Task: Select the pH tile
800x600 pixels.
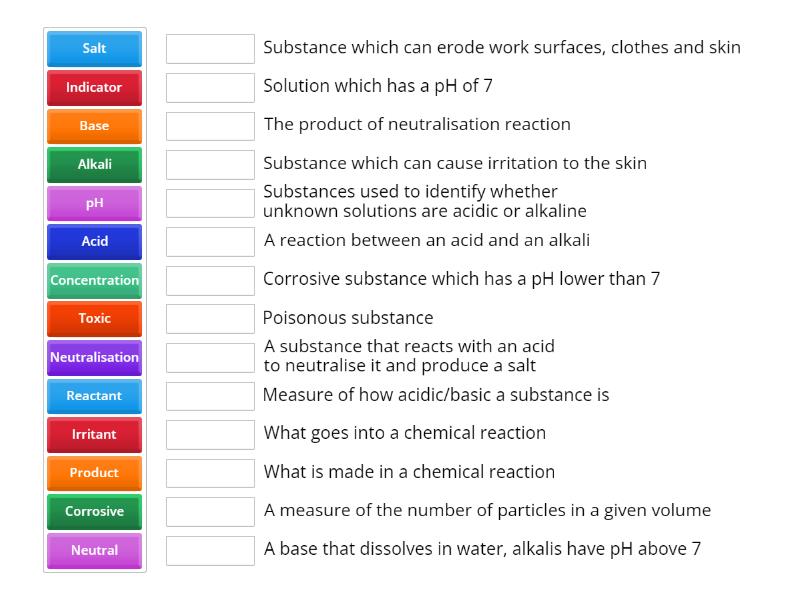Action: tap(94, 203)
